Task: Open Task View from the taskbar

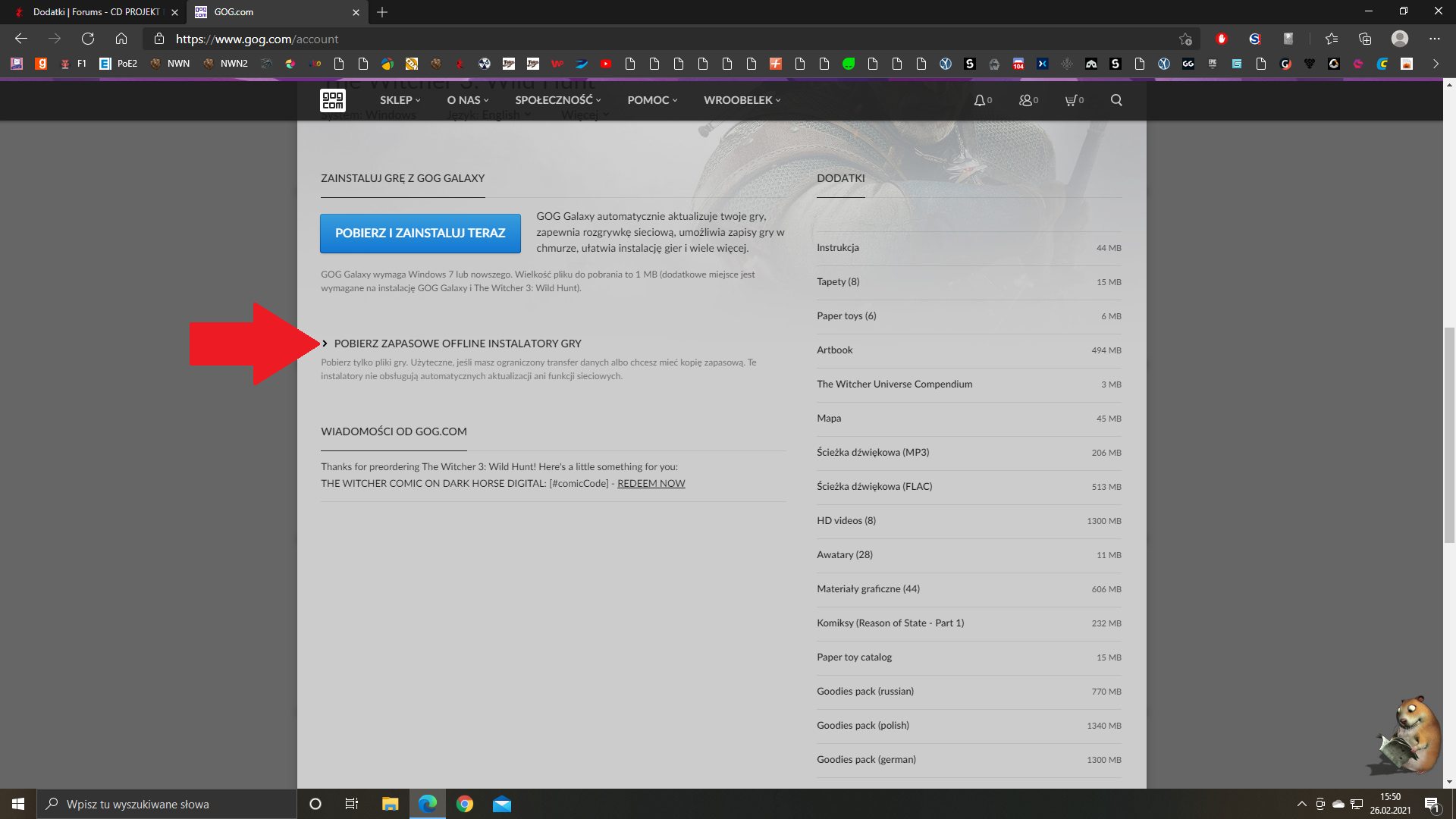Action: (x=352, y=804)
